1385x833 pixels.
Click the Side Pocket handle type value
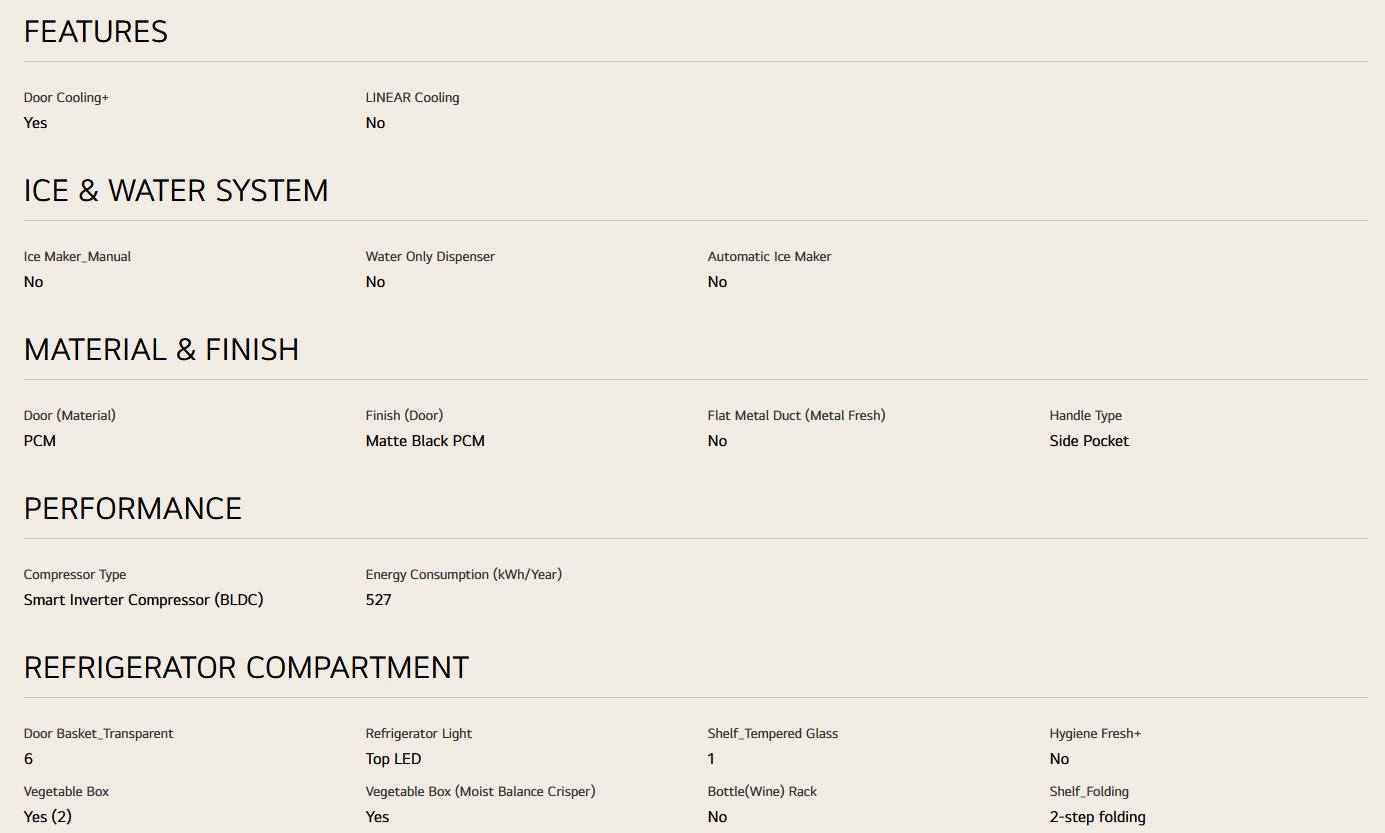pos(1089,441)
